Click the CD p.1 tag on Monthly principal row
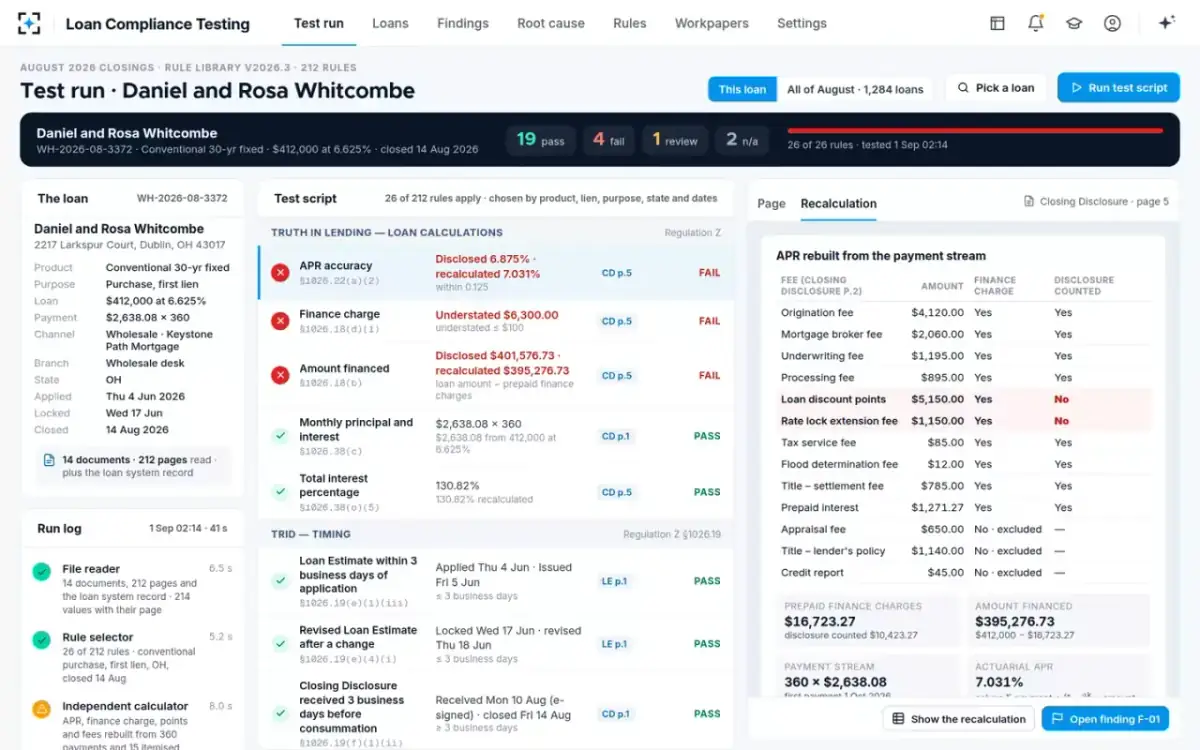Image resolution: width=1200 pixels, height=750 pixels. [616, 436]
